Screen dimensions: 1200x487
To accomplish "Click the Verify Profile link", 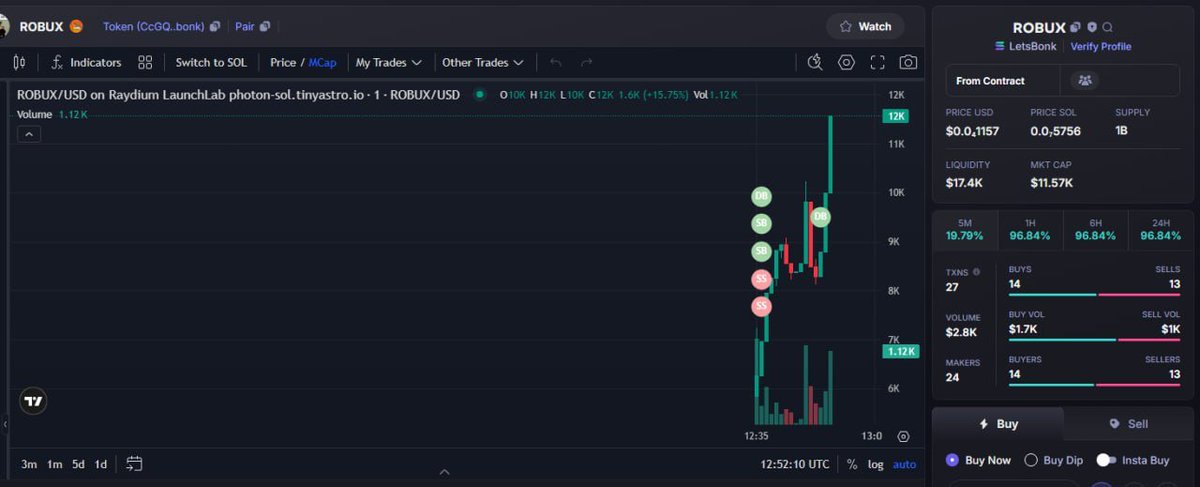I will click(x=1101, y=47).
